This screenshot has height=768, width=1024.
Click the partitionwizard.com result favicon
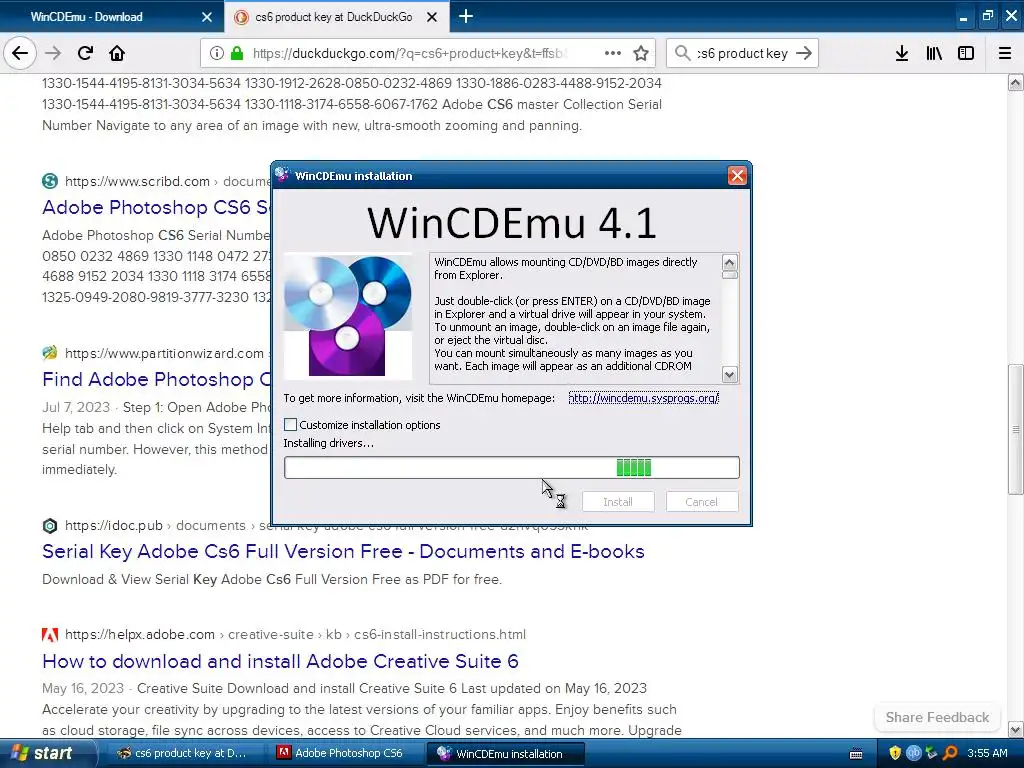pos(50,353)
